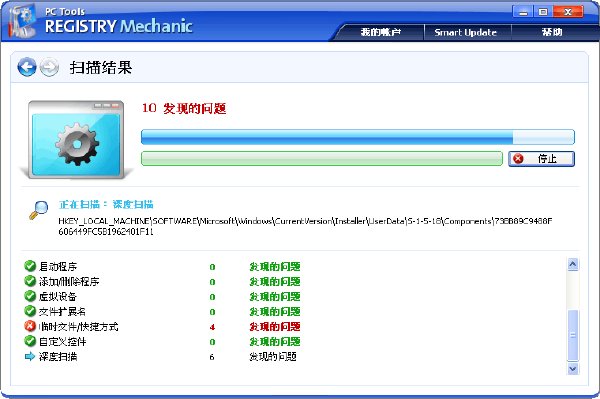
Task: Open the 我的帐户 tab
Action: pyautogui.click(x=381, y=32)
